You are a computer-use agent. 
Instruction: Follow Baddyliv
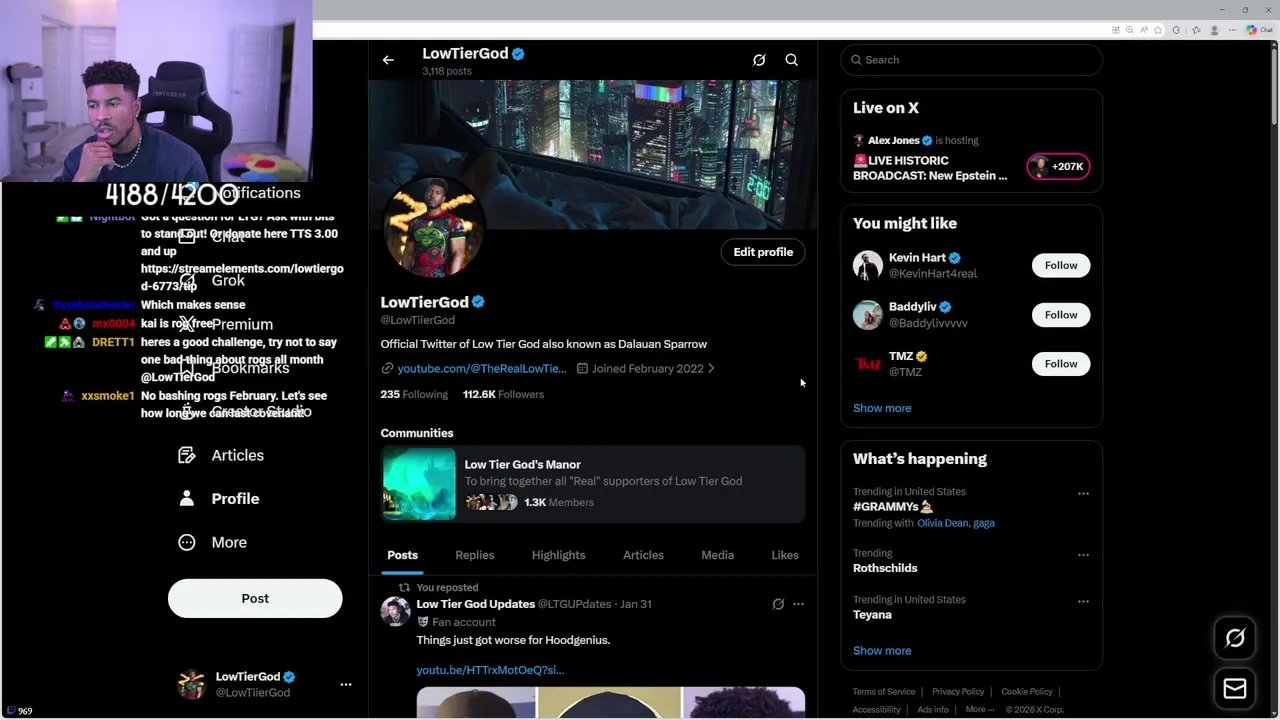pyautogui.click(x=1061, y=315)
